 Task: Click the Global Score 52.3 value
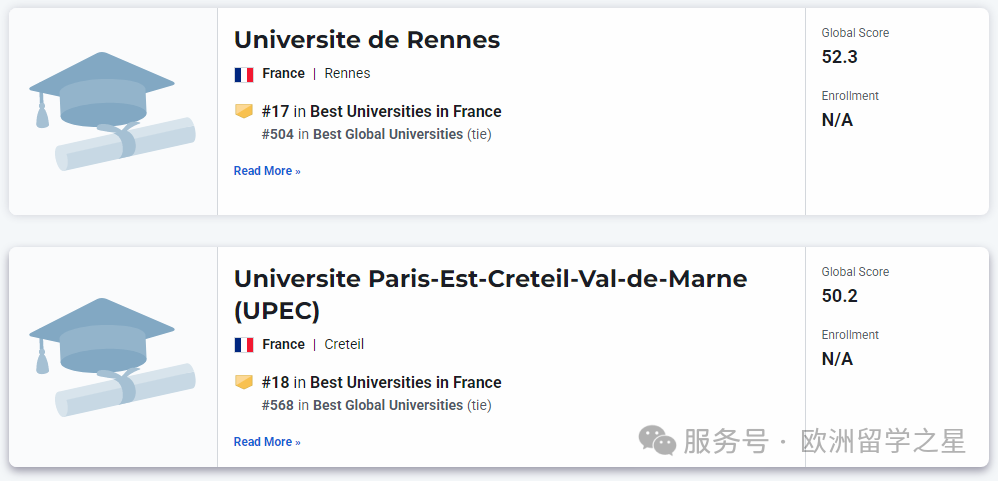(x=840, y=57)
